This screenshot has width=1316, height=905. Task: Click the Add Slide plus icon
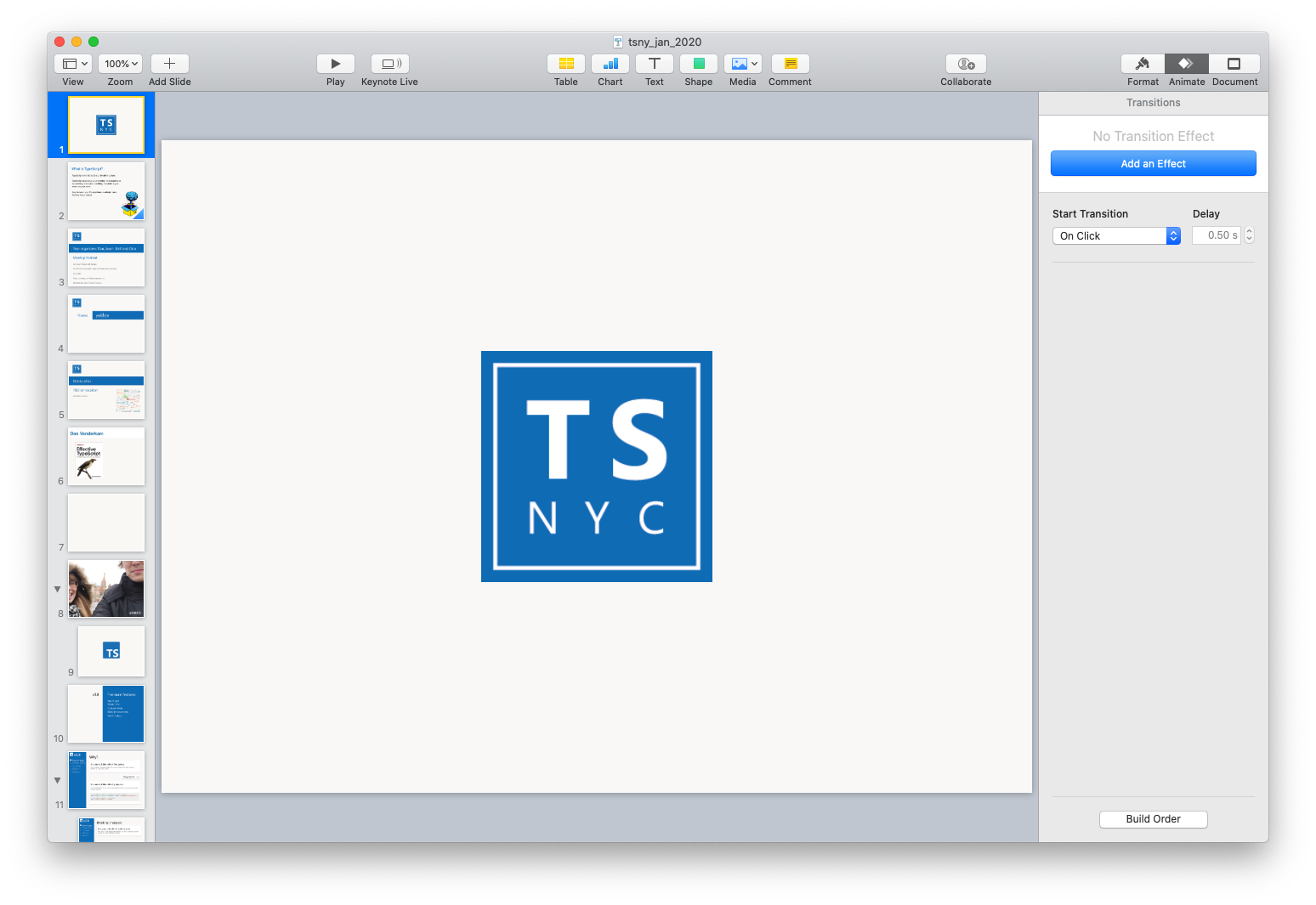point(169,64)
